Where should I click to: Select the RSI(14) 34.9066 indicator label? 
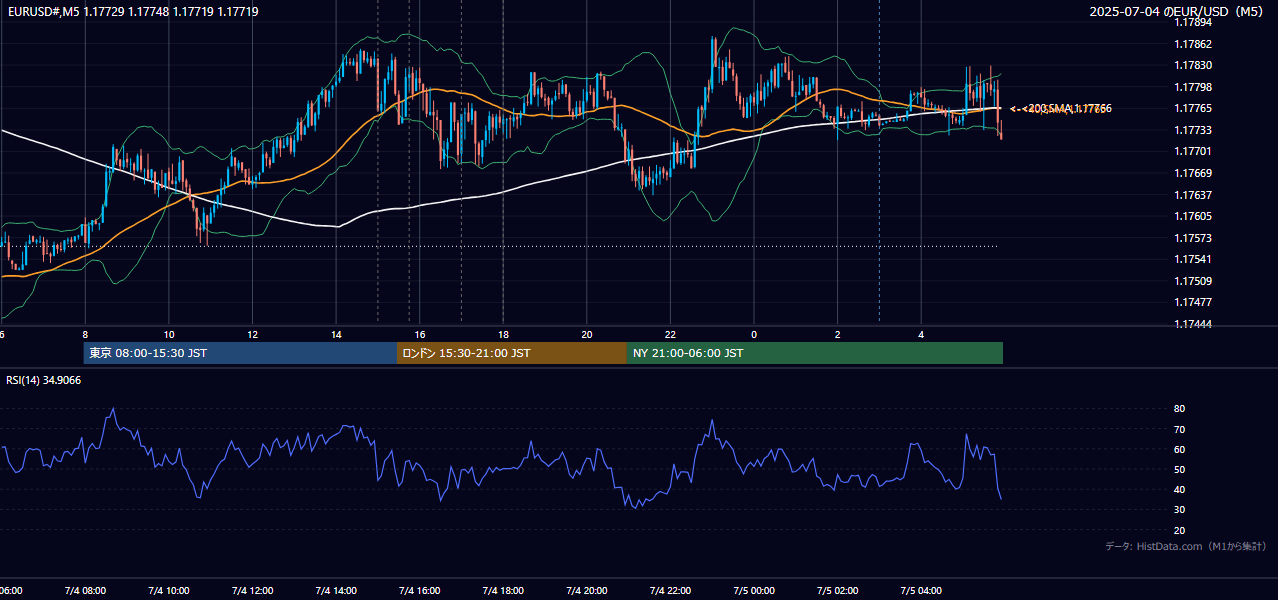44,380
